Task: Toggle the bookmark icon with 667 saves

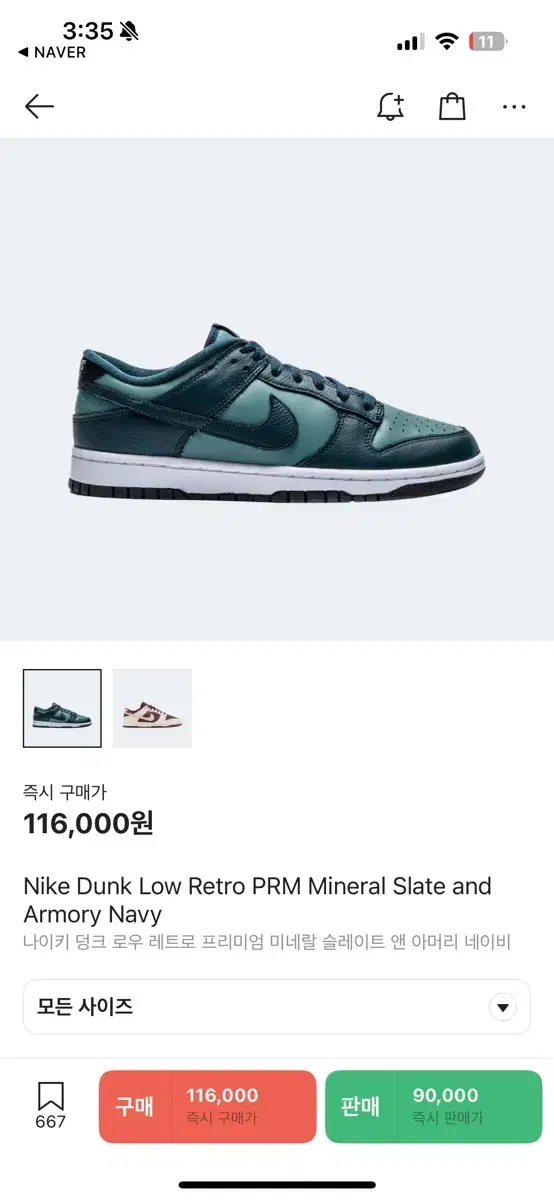Action: [51, 1105]
